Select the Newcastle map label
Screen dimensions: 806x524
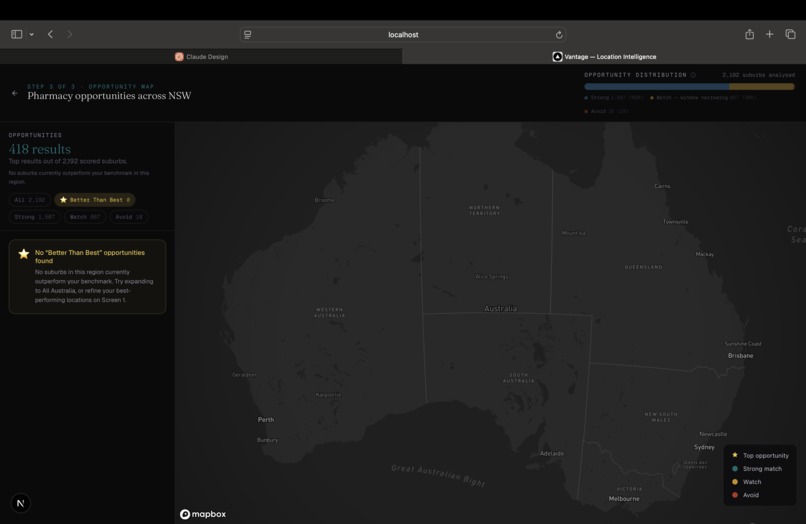[x=713, y=434]
